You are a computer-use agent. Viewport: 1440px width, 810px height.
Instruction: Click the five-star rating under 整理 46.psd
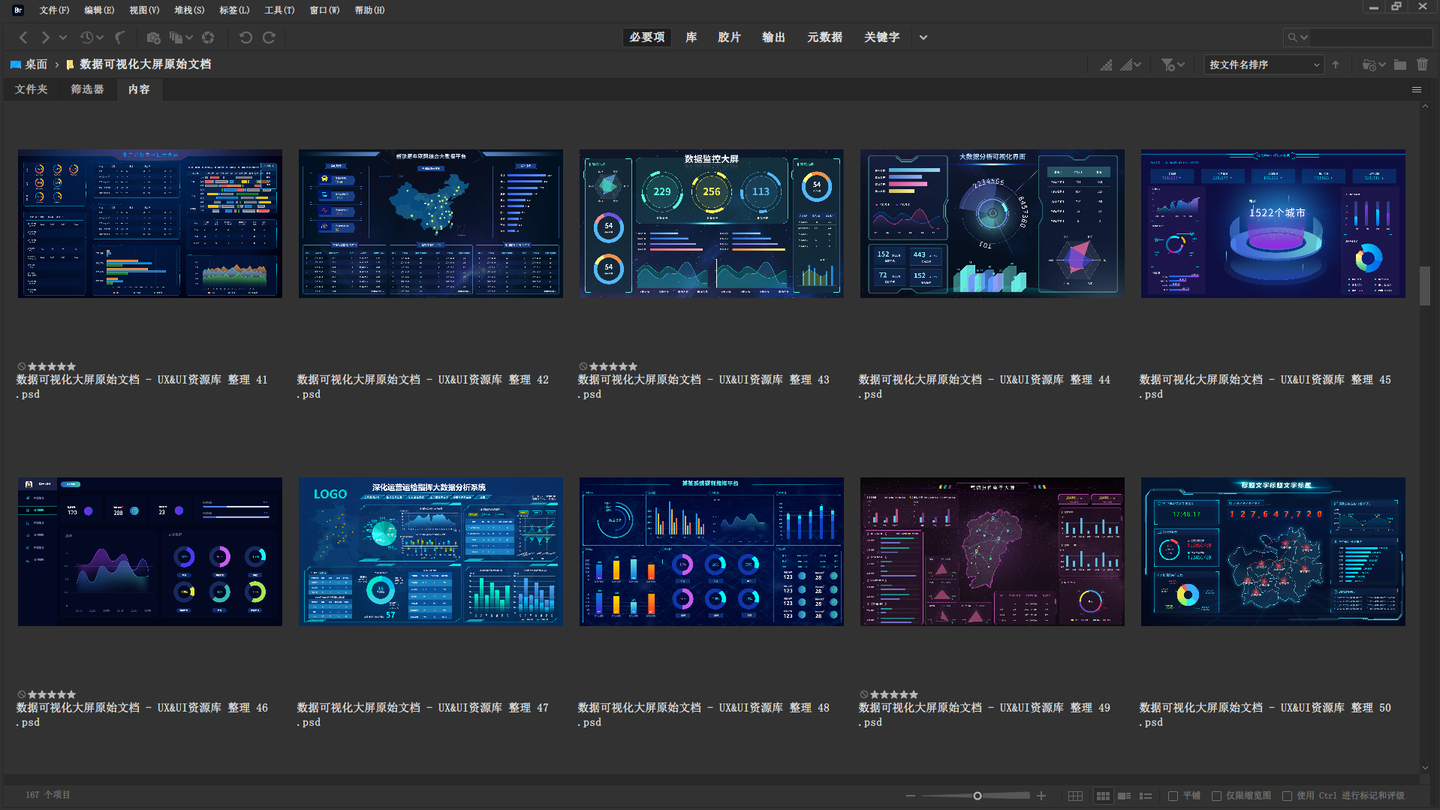(x=51, y=694)
